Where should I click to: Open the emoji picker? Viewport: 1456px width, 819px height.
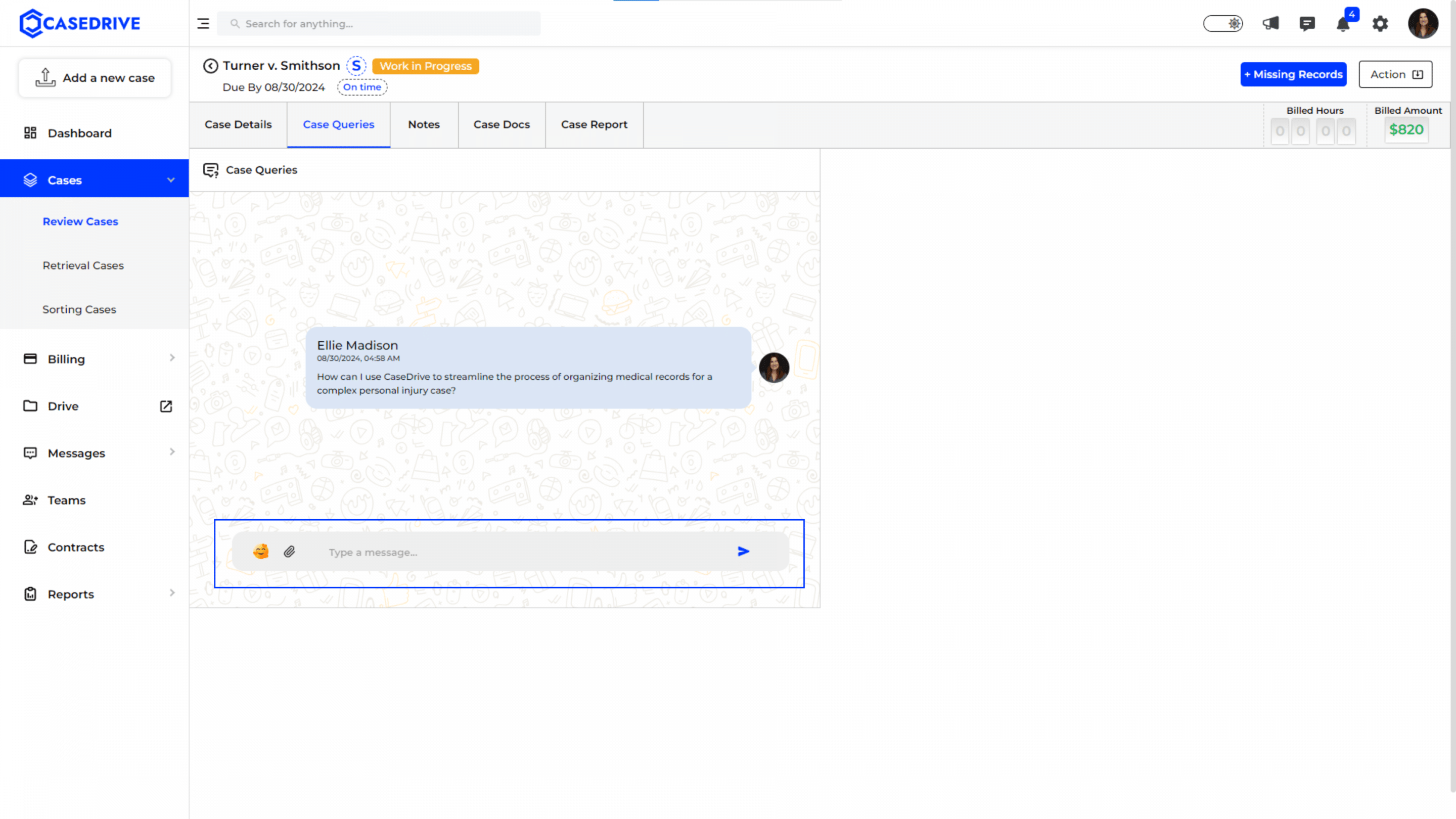coord(260,552)
